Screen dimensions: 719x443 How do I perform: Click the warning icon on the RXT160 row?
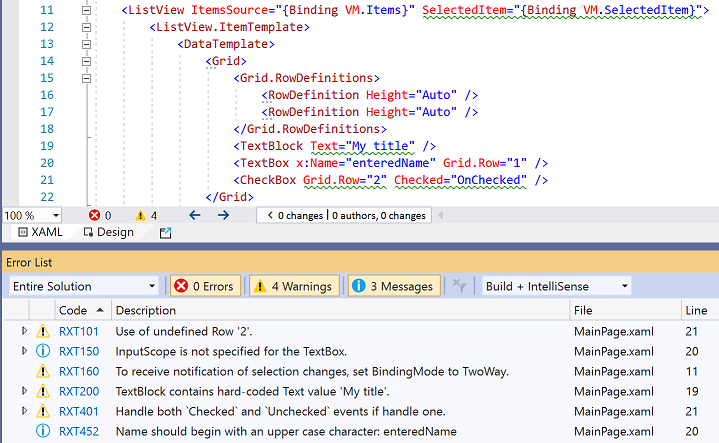pos(43,371)
